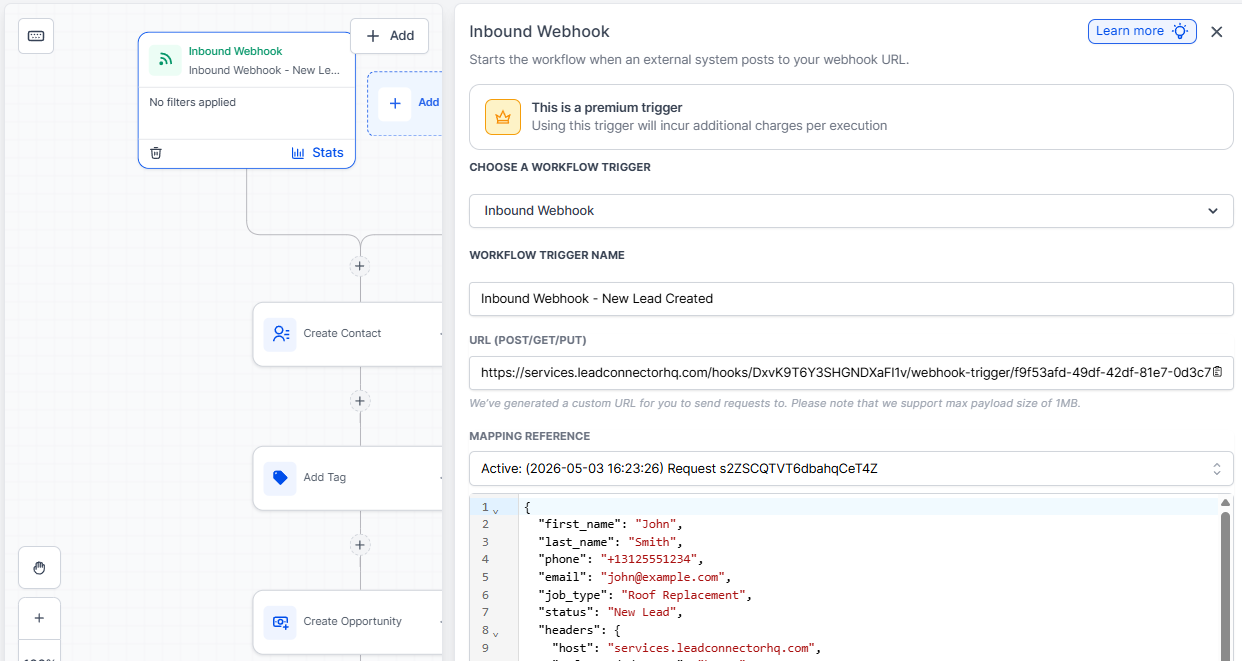
Task: Select the Create Contact action node
Action: click(x=348, y=334)
